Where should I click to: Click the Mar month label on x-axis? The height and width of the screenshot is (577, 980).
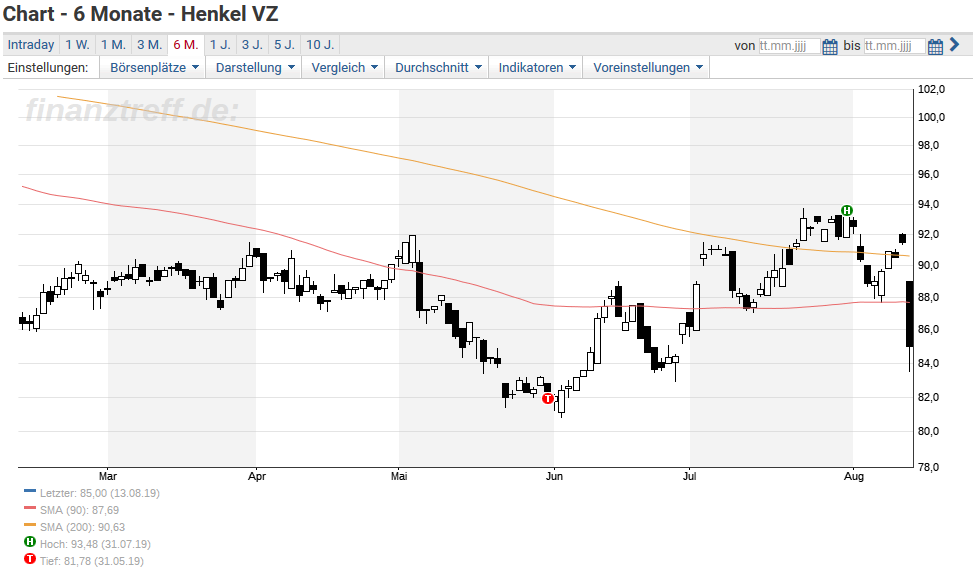tap(108, 476)
